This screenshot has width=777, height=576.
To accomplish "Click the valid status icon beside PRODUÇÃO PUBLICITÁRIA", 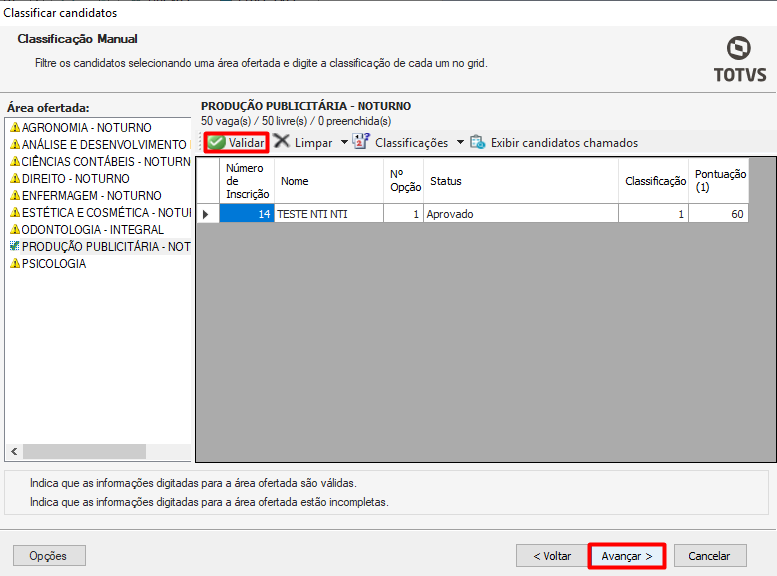I will click(14, 247).
